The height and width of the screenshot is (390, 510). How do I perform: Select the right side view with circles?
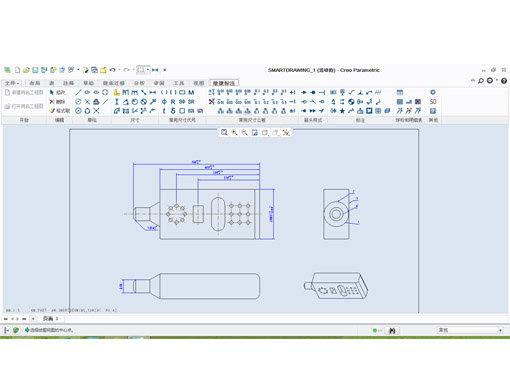pos(336,214)
